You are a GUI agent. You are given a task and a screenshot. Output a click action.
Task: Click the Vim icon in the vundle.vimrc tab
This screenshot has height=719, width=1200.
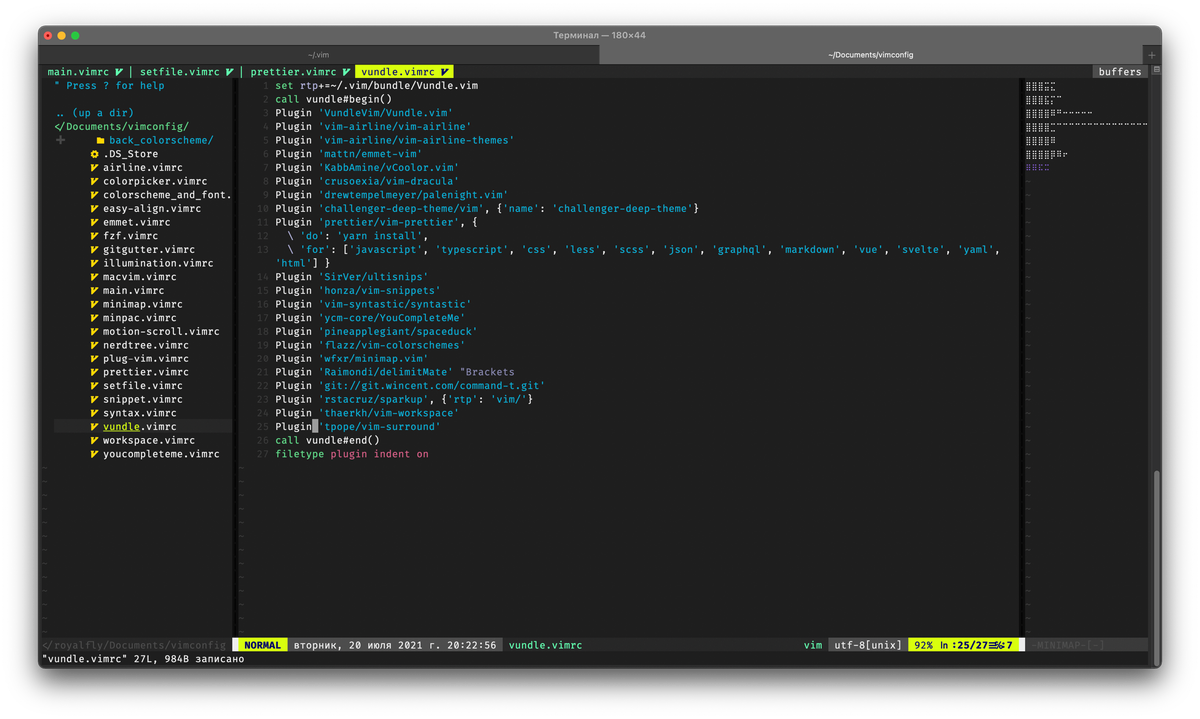pyautogui.click(x=444, y=72)
